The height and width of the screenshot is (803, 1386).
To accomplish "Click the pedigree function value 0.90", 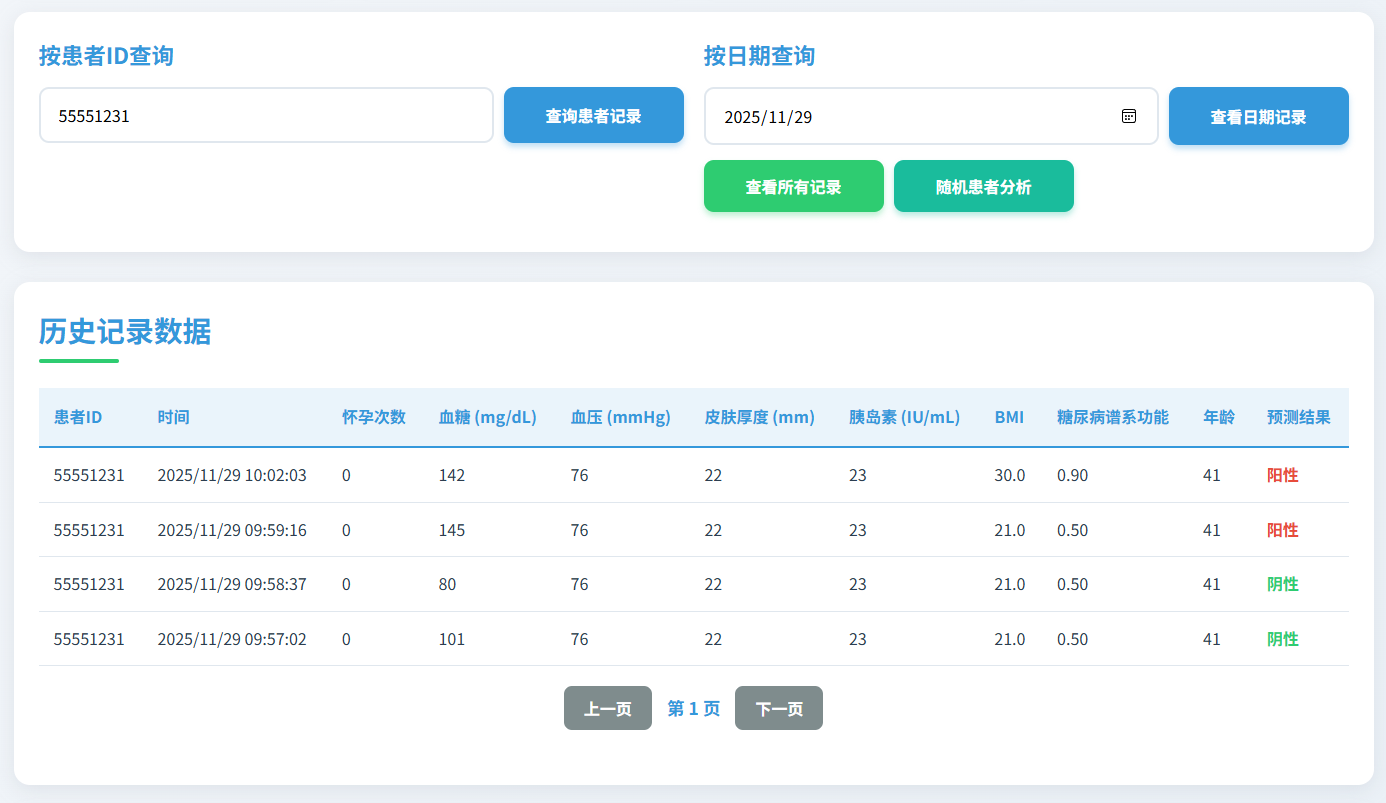I will (x=1072, y=475).
